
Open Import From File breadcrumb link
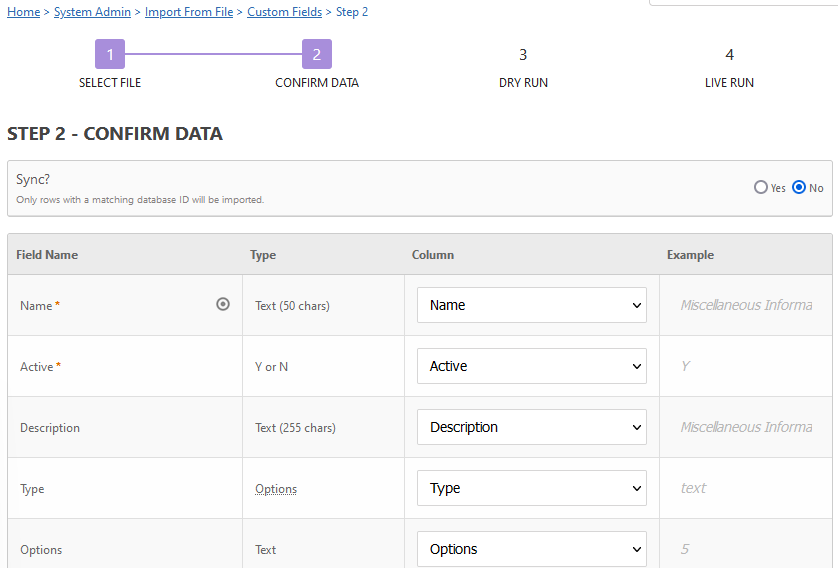point(189,12)
